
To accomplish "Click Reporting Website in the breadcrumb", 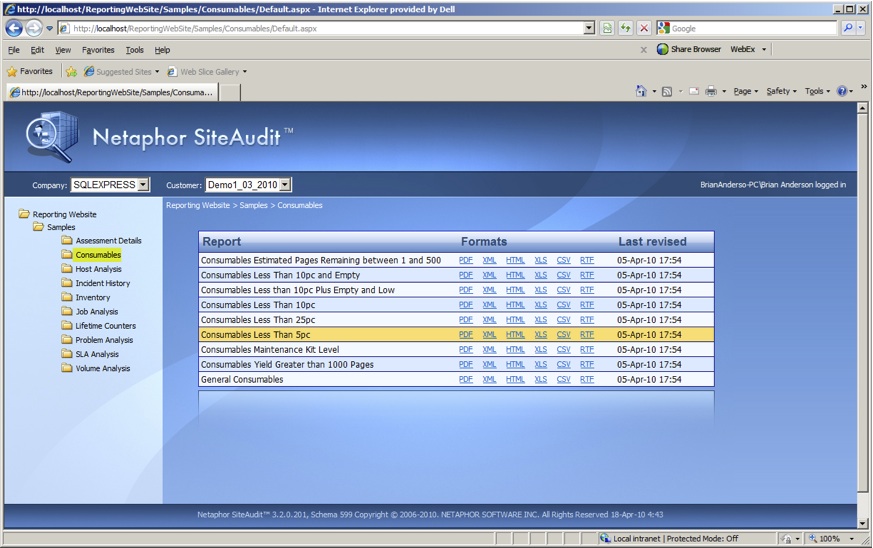I will point(198,205).
